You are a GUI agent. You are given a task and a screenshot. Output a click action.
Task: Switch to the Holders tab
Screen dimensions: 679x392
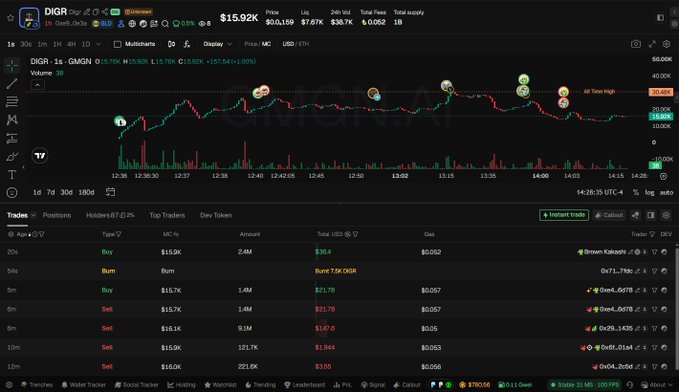pyautogui.click(x=110, y=215)
